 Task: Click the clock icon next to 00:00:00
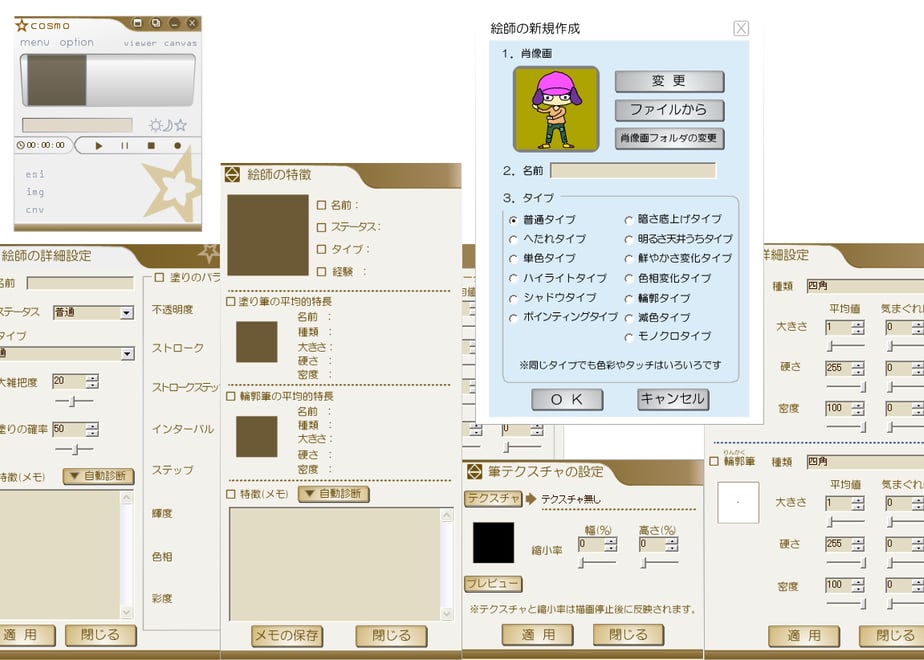point(21,145)
